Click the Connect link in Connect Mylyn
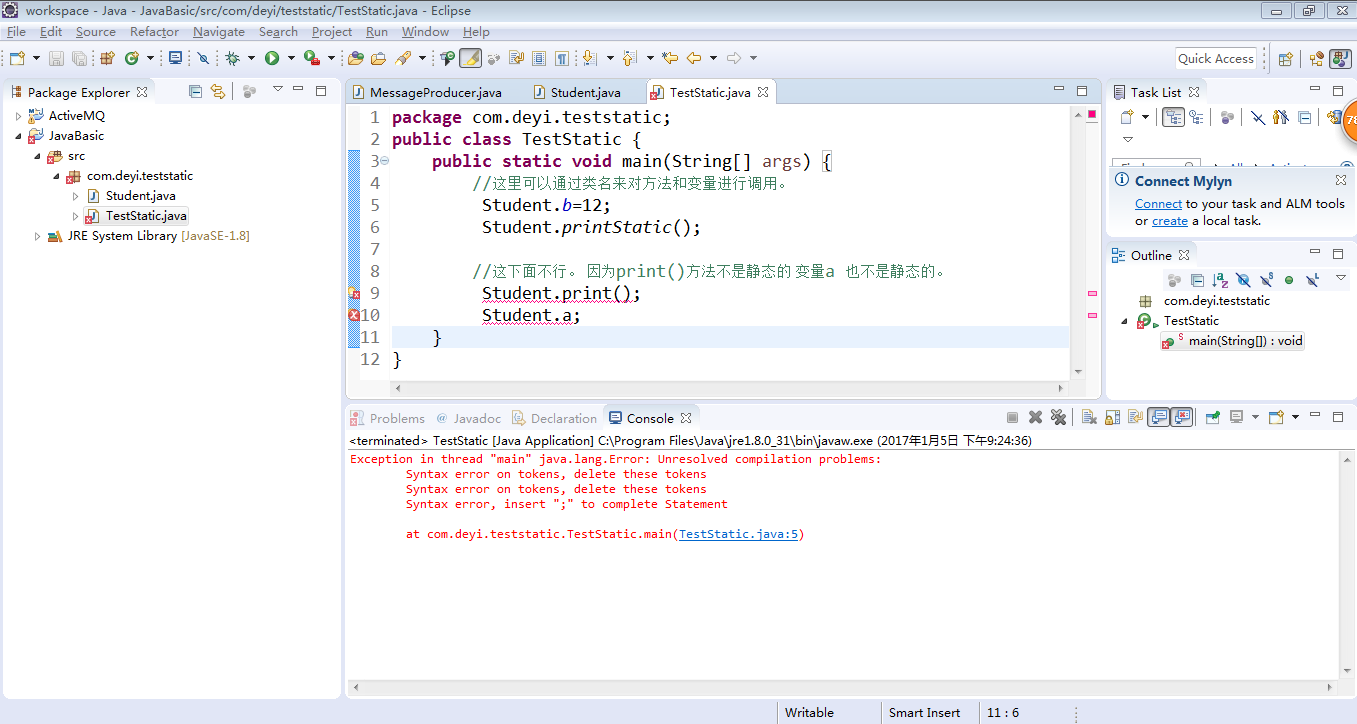Viewport: 1357px width, 724px height. (1158, 203)
